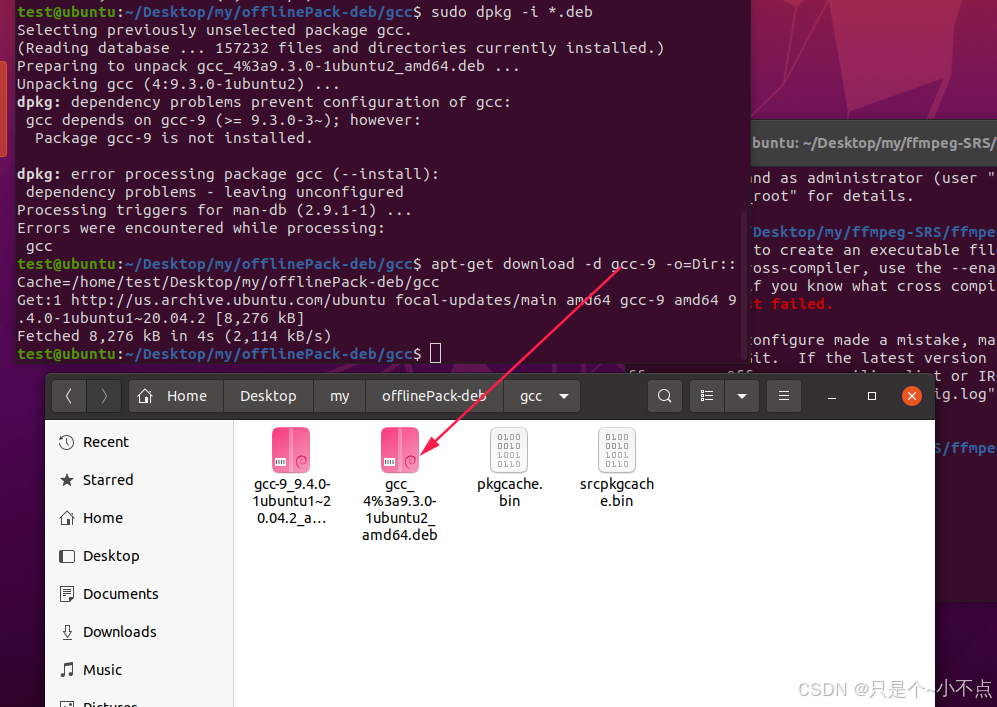Image resolution: width=997 pixels, height=707 pixels.
Task: Click the Documents sidebar icon
Action: (x=67, y=594)
